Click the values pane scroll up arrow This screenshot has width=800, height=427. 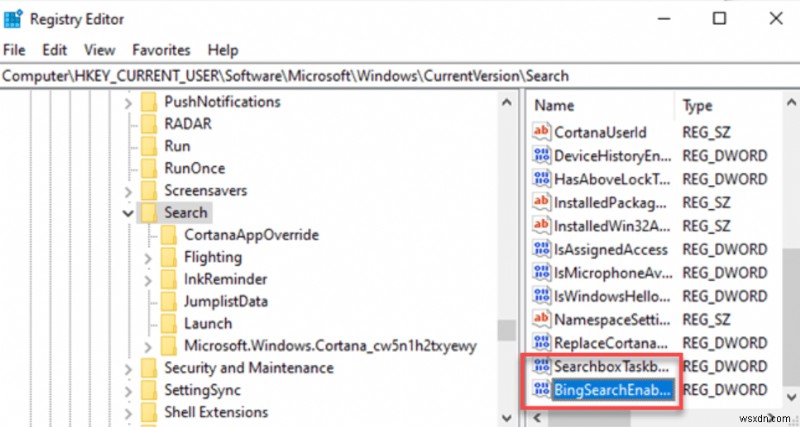coord(791,102)
